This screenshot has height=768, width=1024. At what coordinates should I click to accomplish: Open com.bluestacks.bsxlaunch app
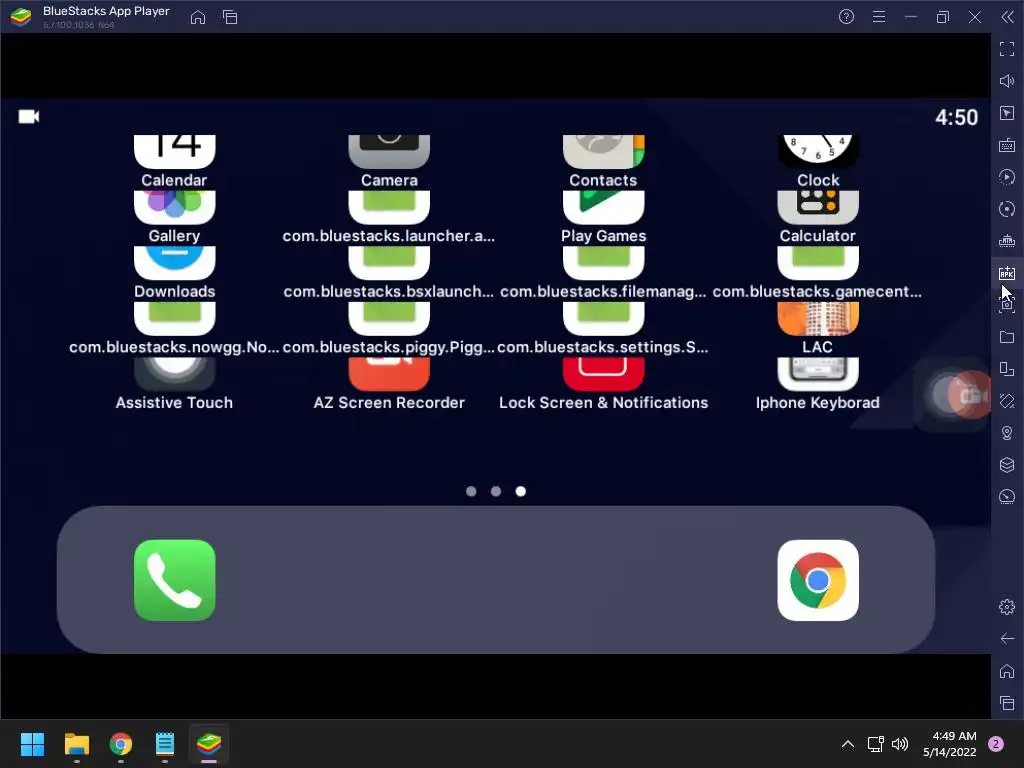pyautogui.click(x=389, y=263)
